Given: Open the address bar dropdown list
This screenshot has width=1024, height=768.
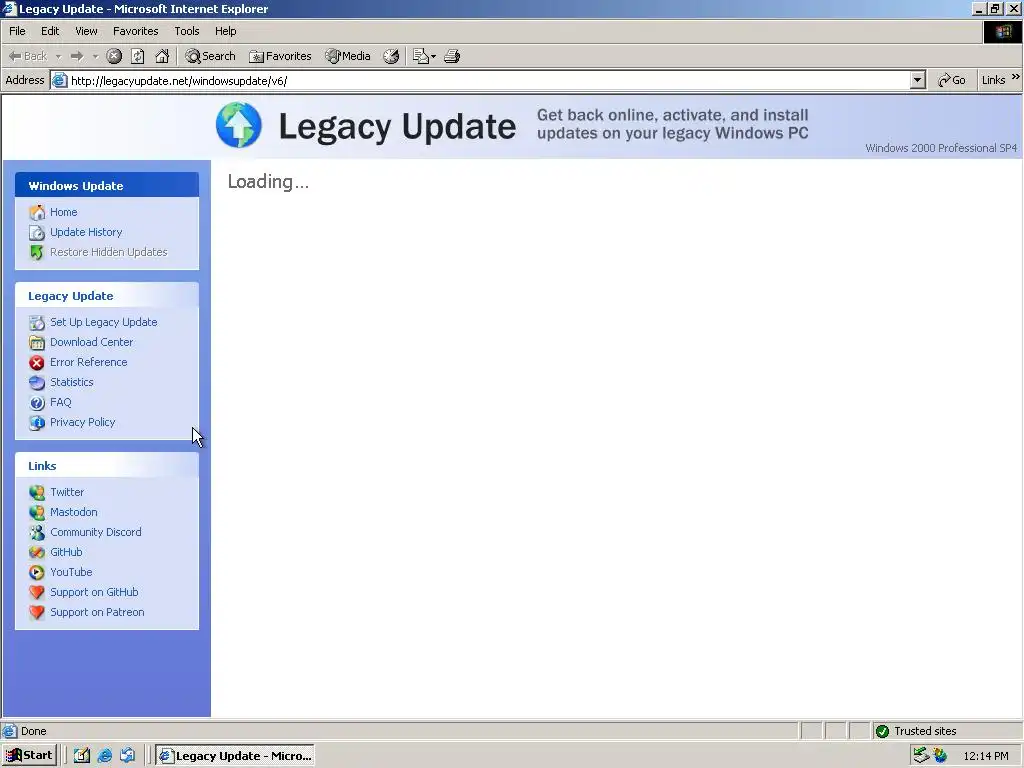Looking at the screenshot, I should point(918,80).
